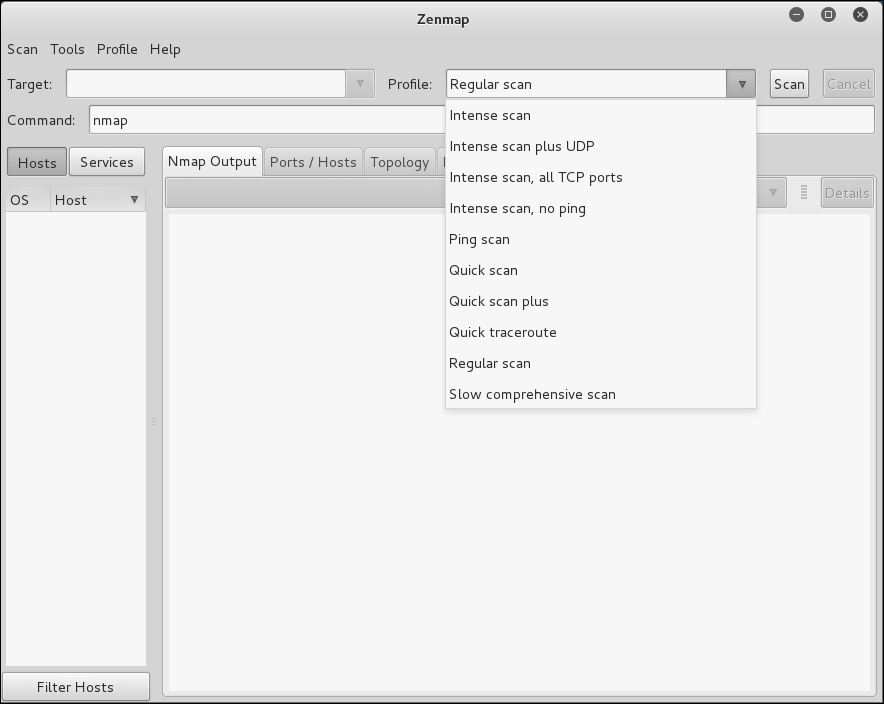Switch to the Ports / Hosts tab
This screenshot has height=704, width=884.
coord(313,161)
